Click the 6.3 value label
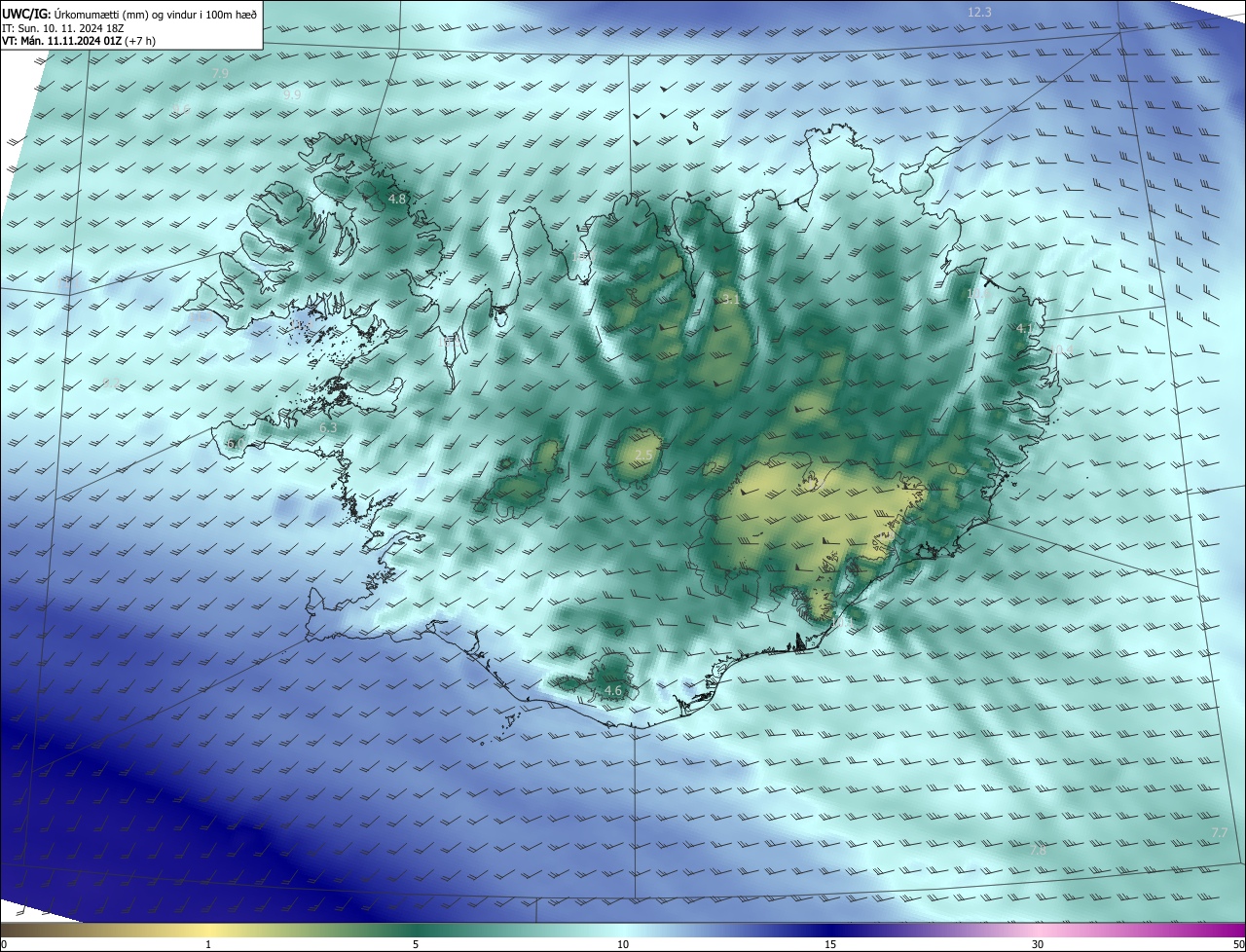The image size is (1246, 952). point(328,427)
